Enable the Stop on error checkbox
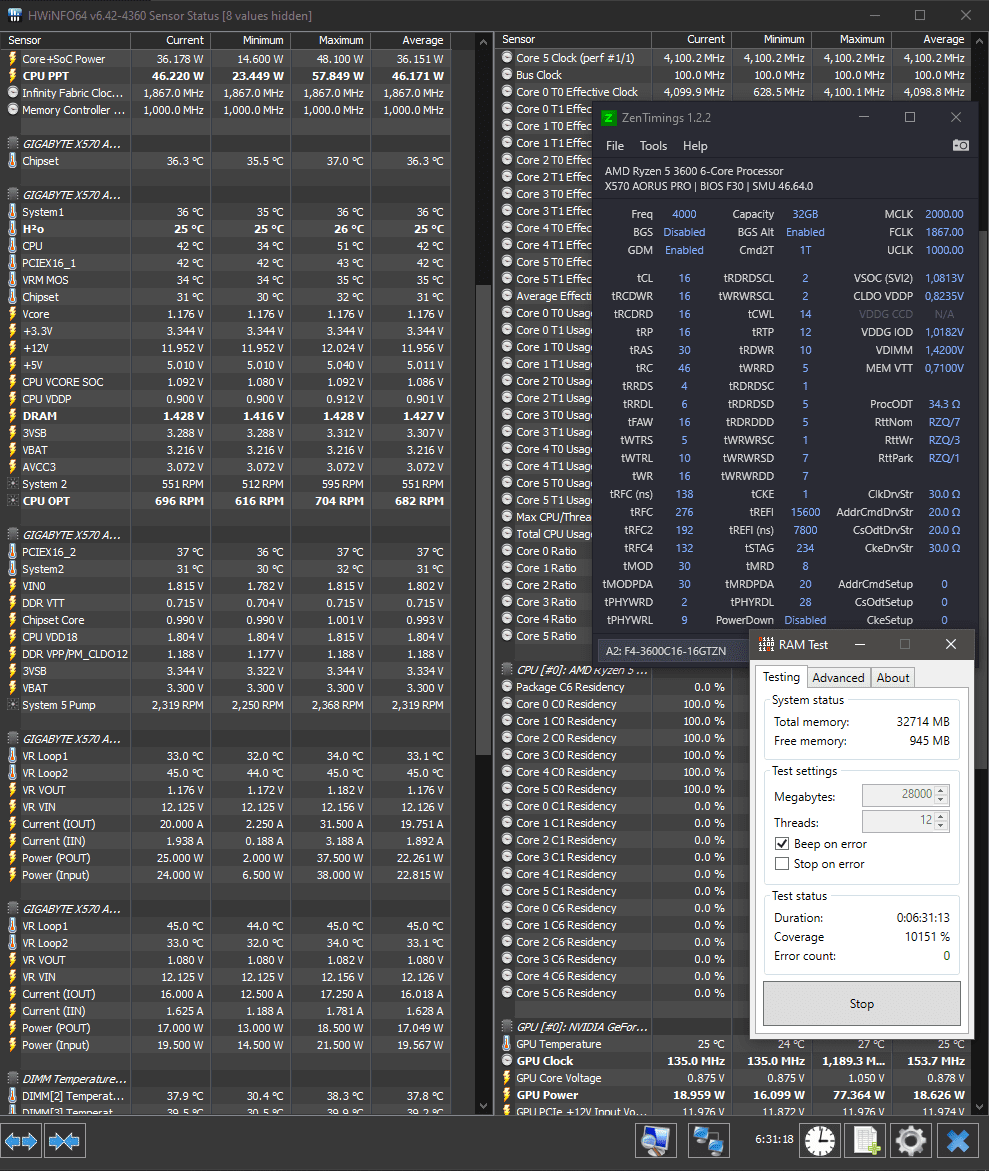989x1171 pixels. [782, 863]
